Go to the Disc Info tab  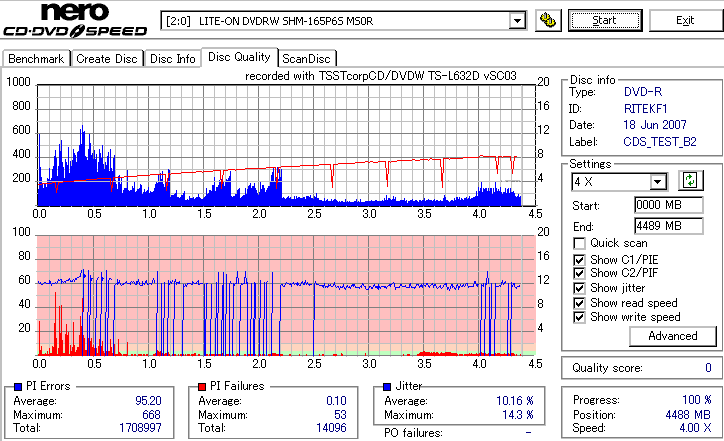[173, 59]
